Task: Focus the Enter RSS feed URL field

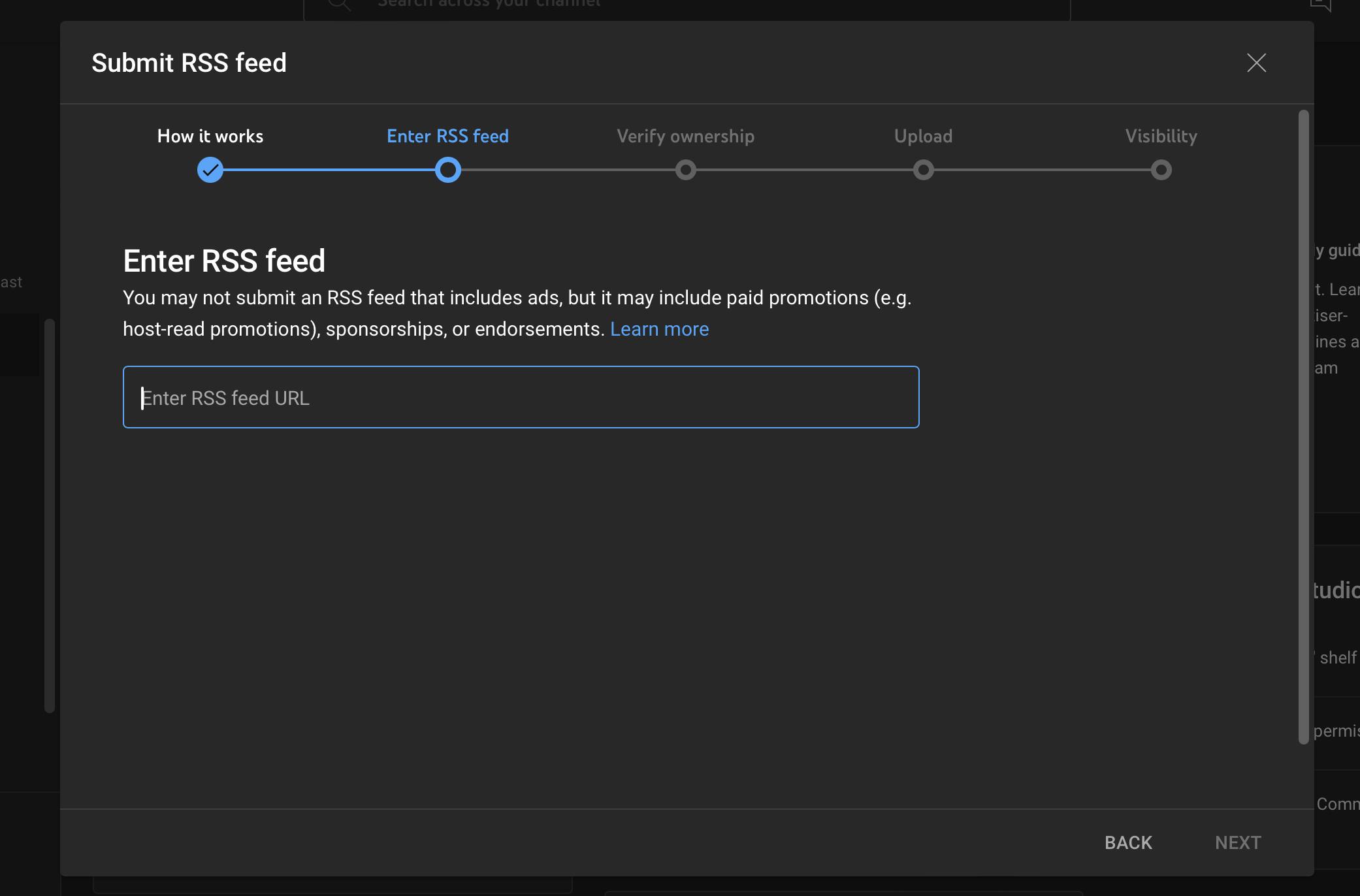Action: point(521,397)
